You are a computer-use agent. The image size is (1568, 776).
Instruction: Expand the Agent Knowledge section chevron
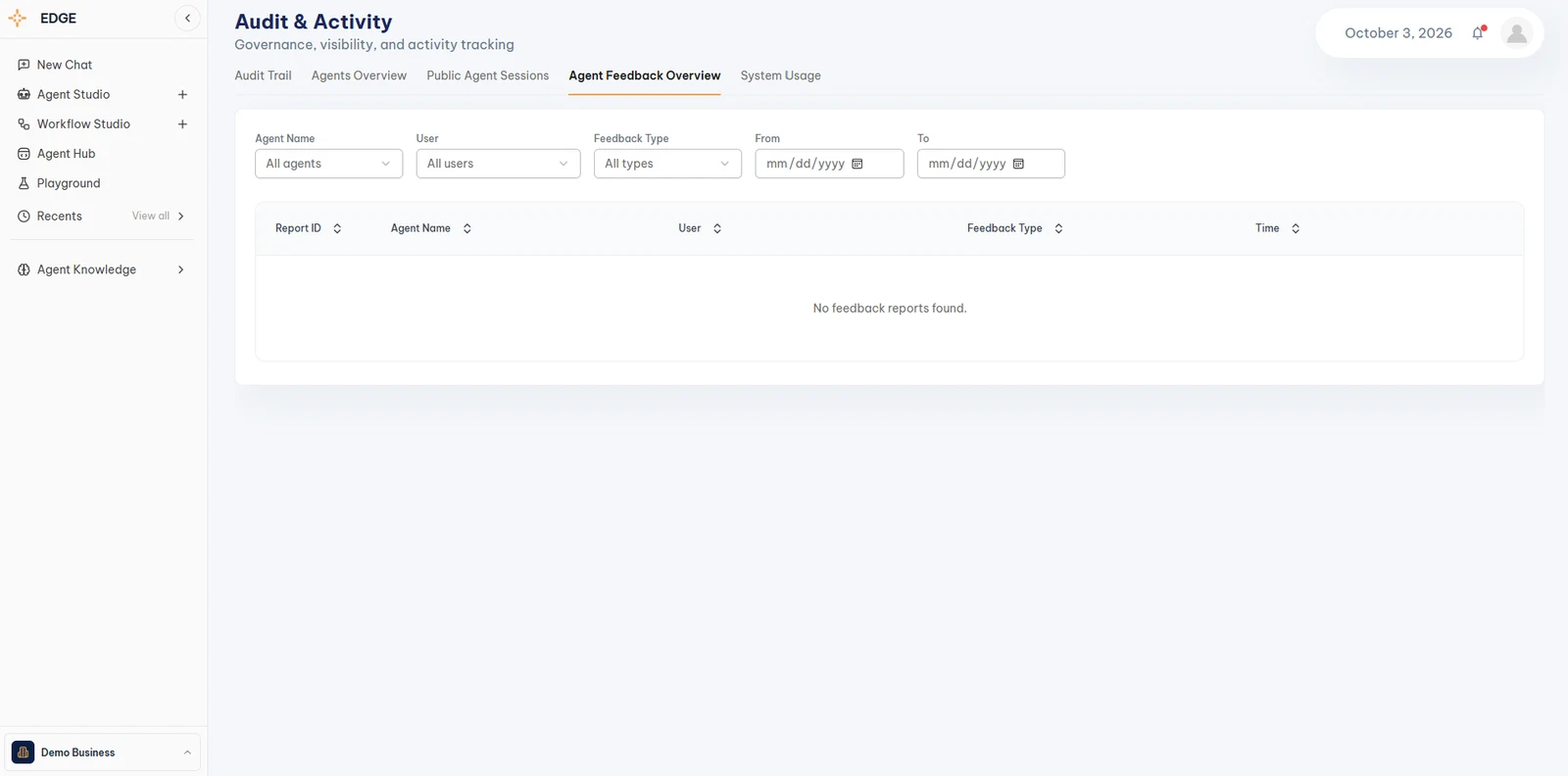pyautogui.click(x=180, y=269)
